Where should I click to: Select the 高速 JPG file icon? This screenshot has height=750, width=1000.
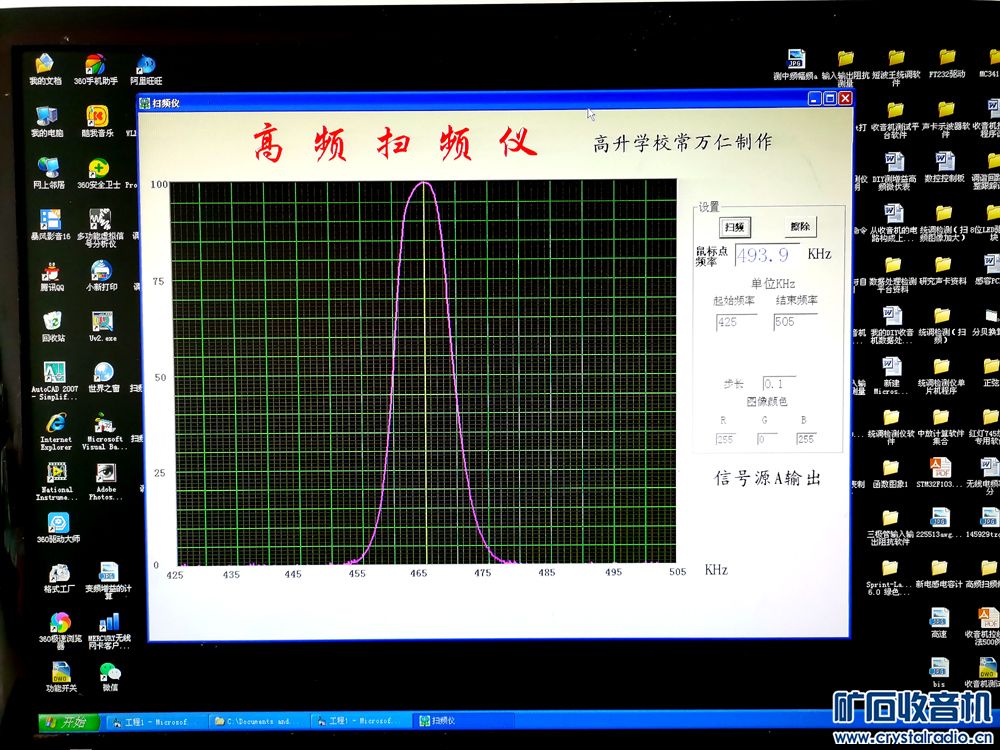click(939, 623)
